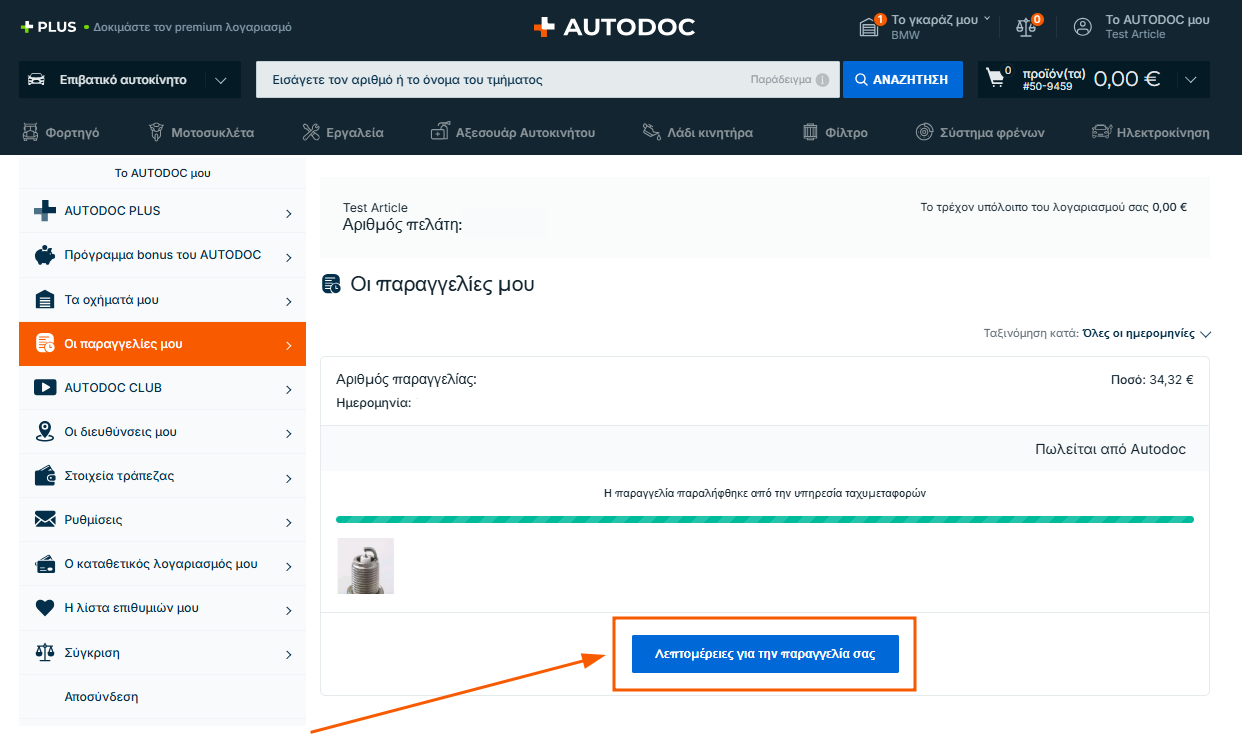Click the Το AUTODOC μου account text in header

(x=1157, y=20)
